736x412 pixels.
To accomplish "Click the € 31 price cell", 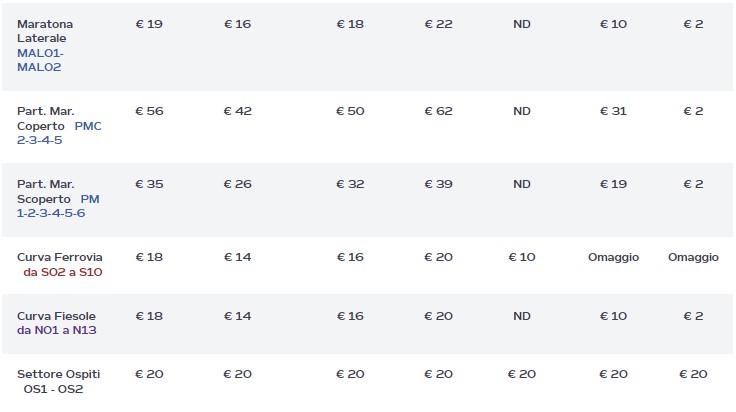I will [x=613, y=111].
